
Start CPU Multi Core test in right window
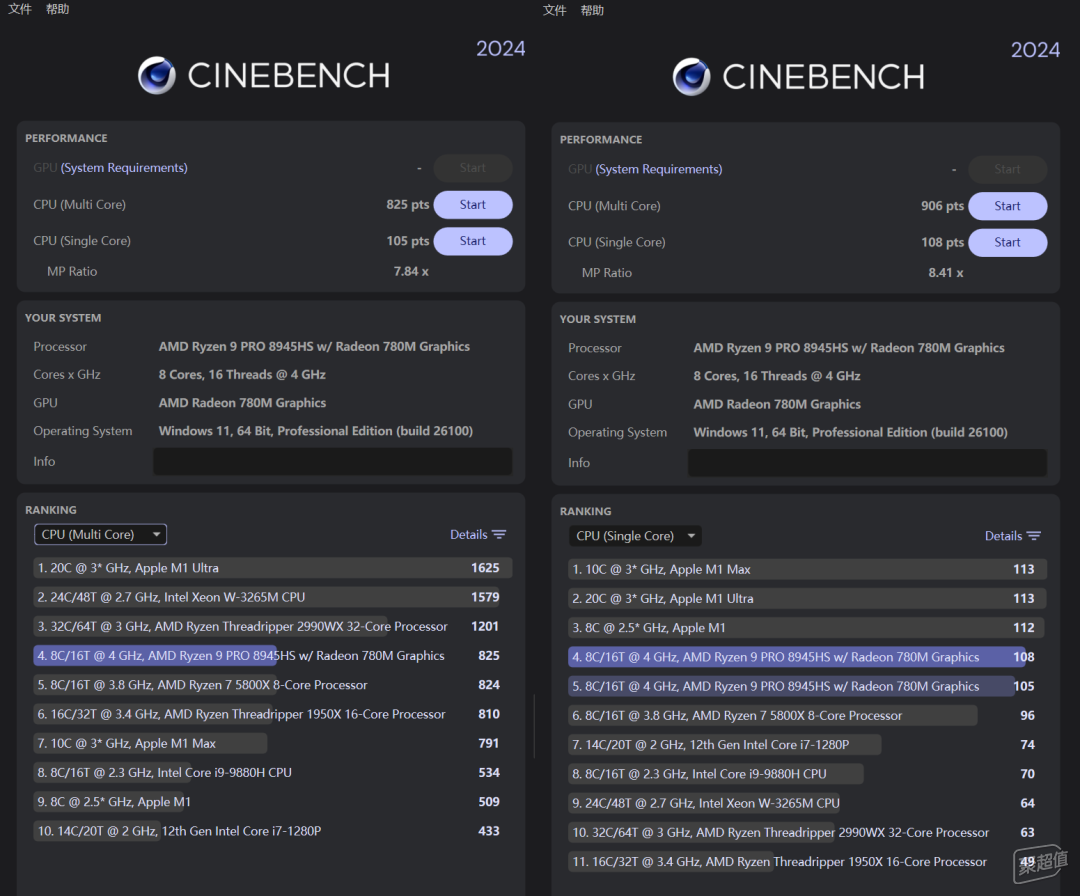coord(1007,206)
